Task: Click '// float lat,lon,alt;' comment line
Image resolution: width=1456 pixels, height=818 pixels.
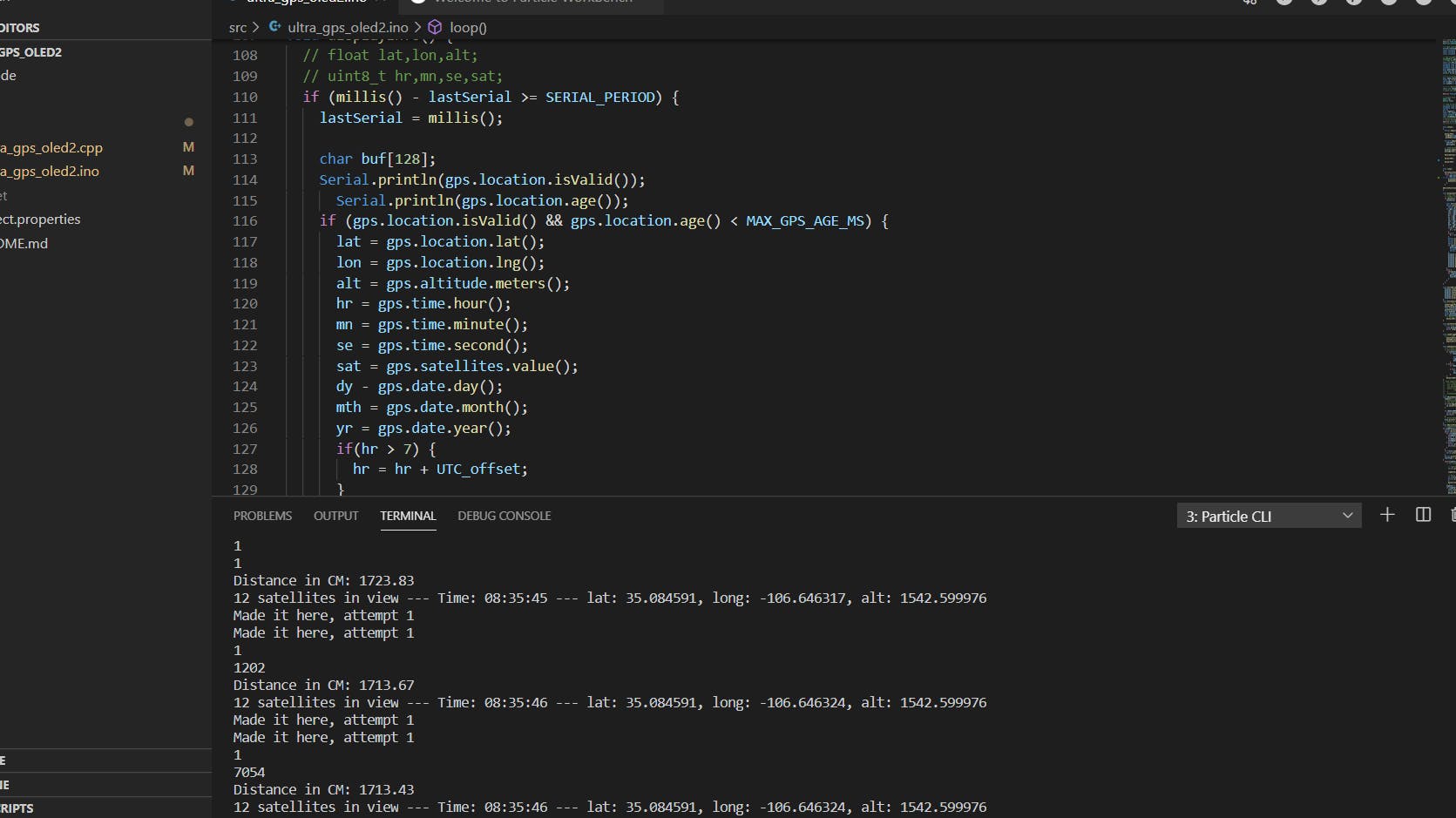Action: [390, 55]
